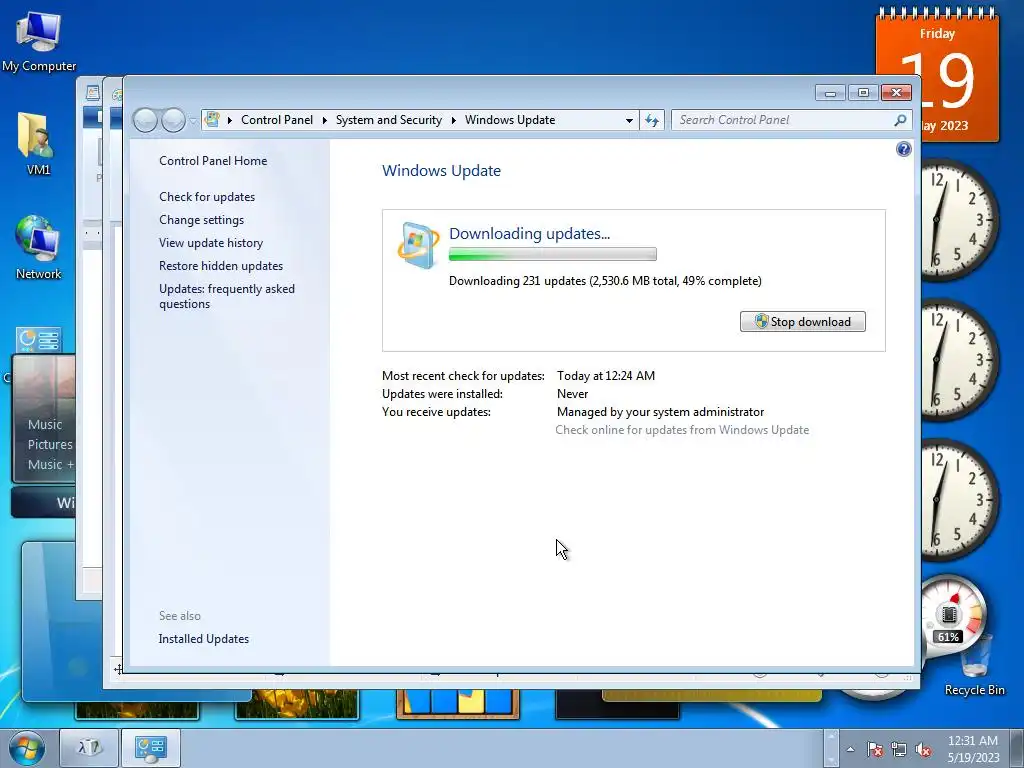The image size is (1024, 768).
Task: Click 'Today at 12:24 AM' text
Action: point(606,376)
